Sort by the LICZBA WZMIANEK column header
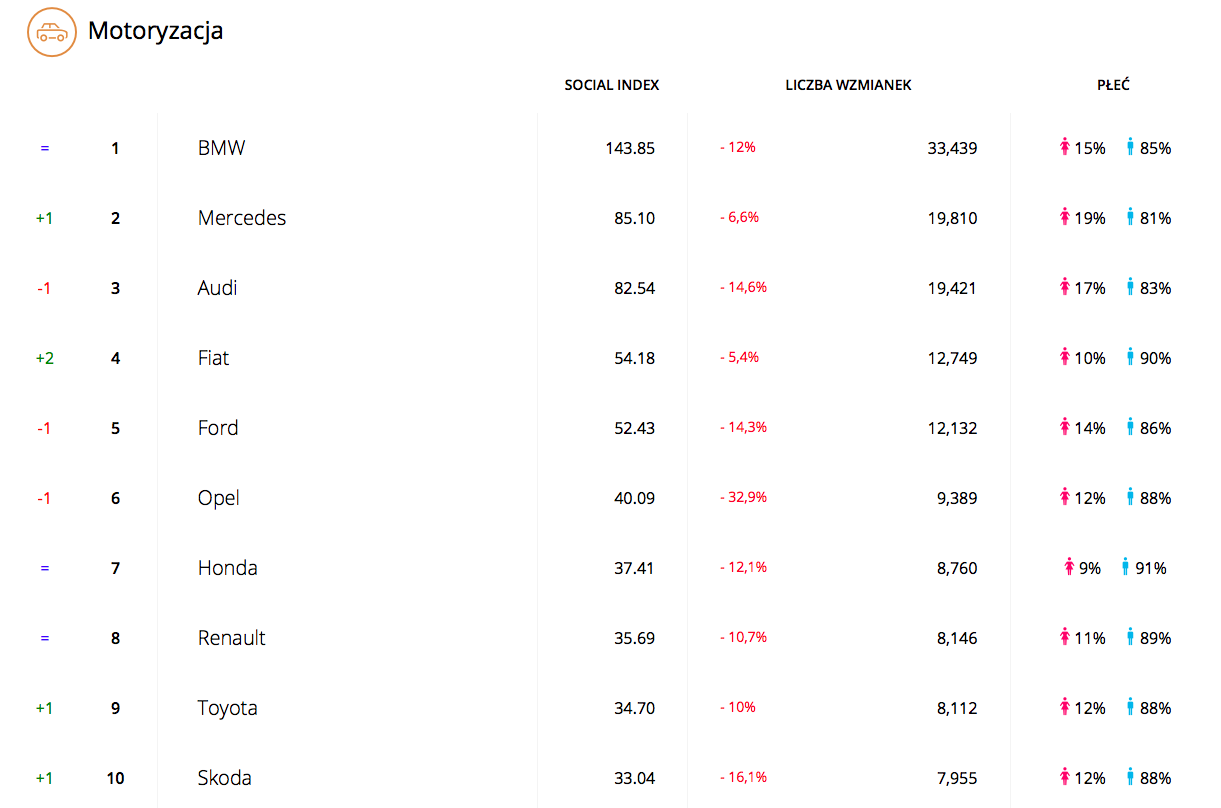 [x=848, y=86]
